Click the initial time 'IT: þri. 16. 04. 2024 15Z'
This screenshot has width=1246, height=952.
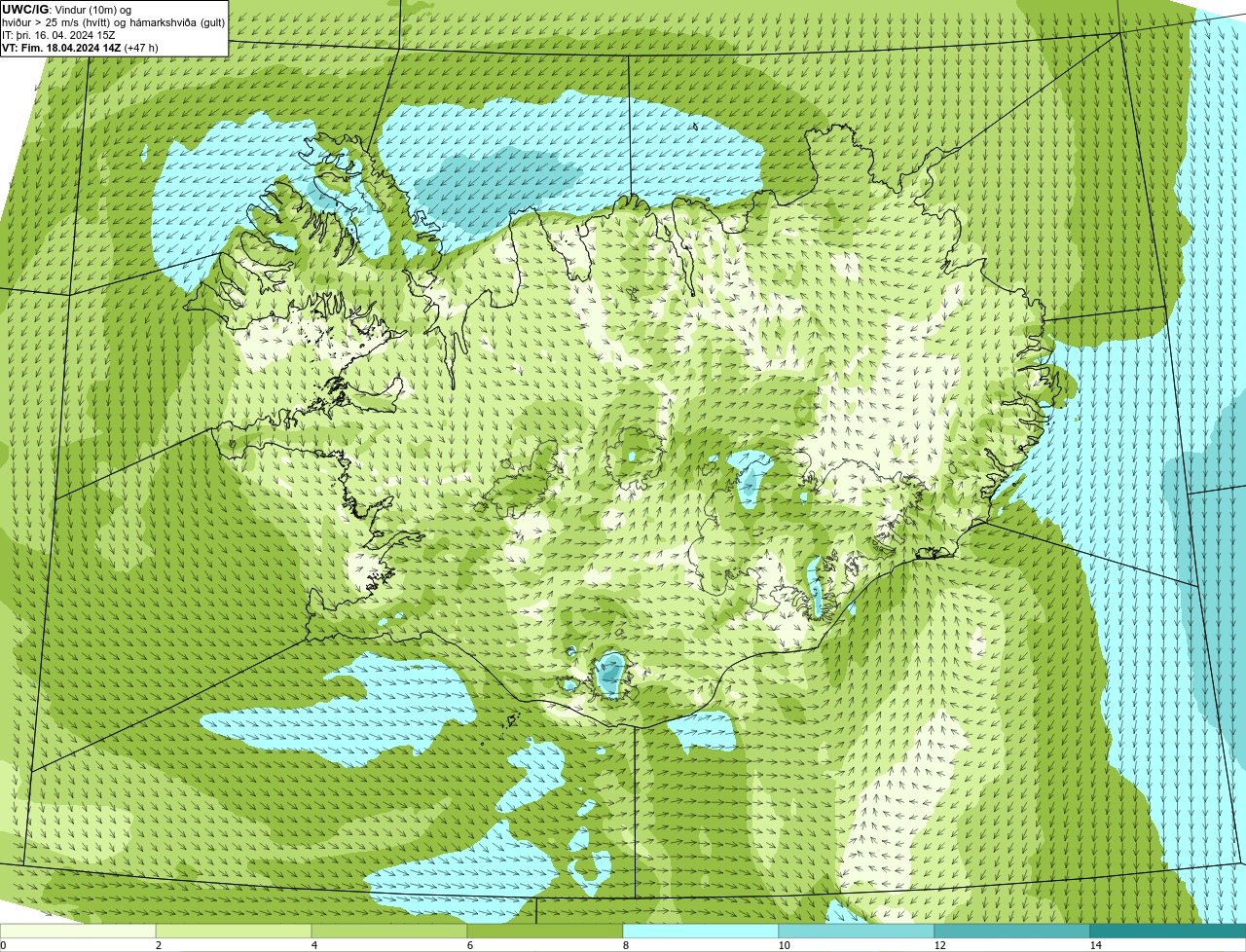pyautogui.click(x=59, y=35)
